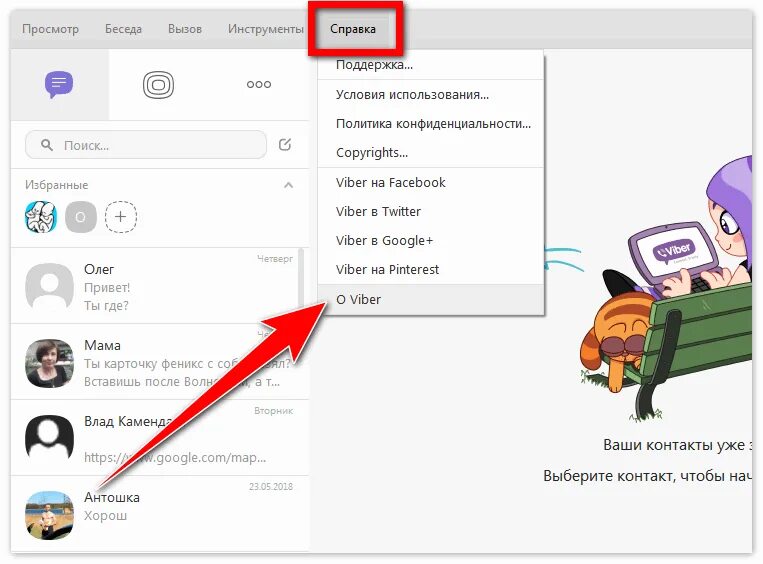
Task: Open the twins favorite avatar
Action: pos(41,217)
